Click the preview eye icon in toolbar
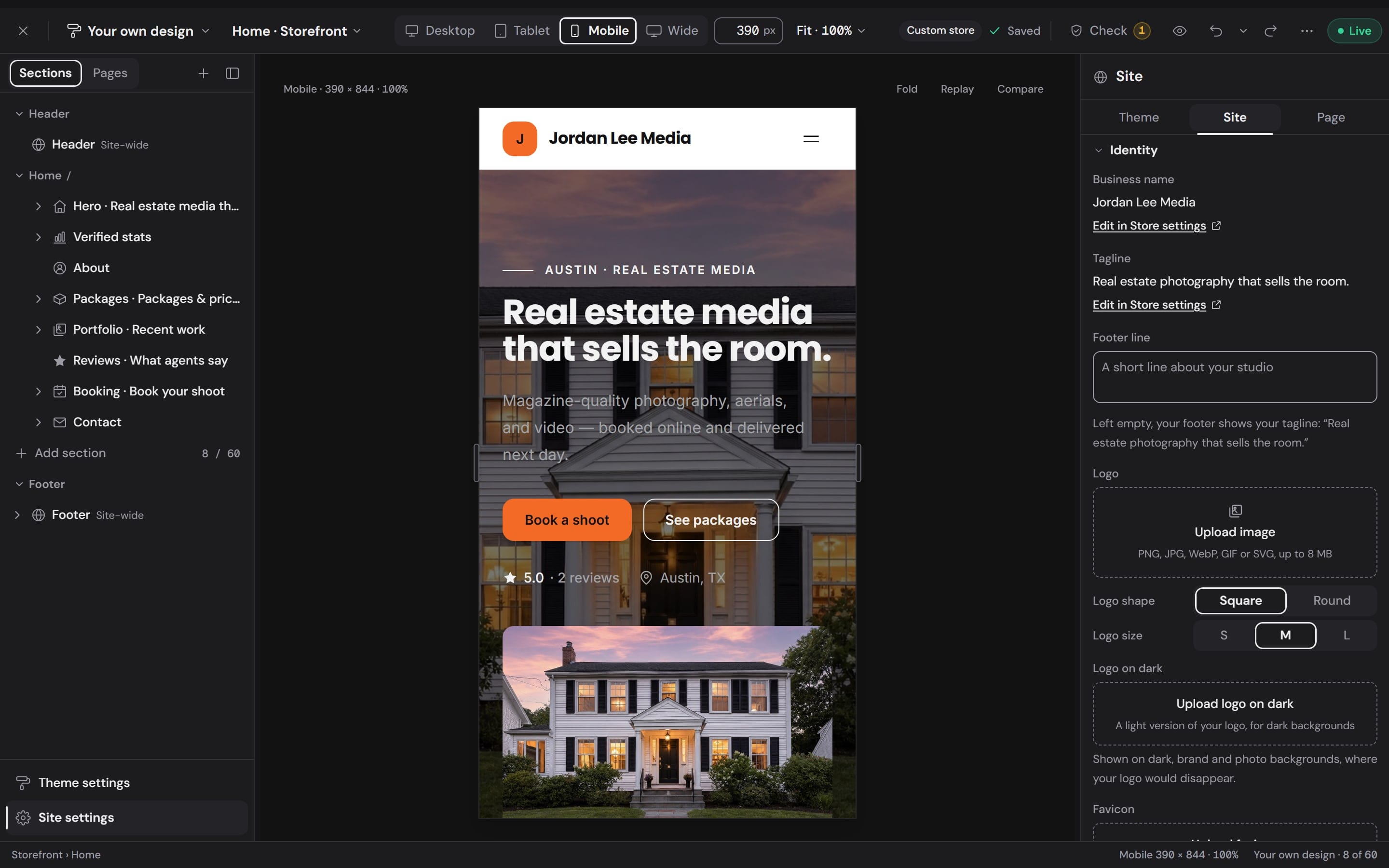This screenshot has width=1389, height=868. pos(1179,31)
